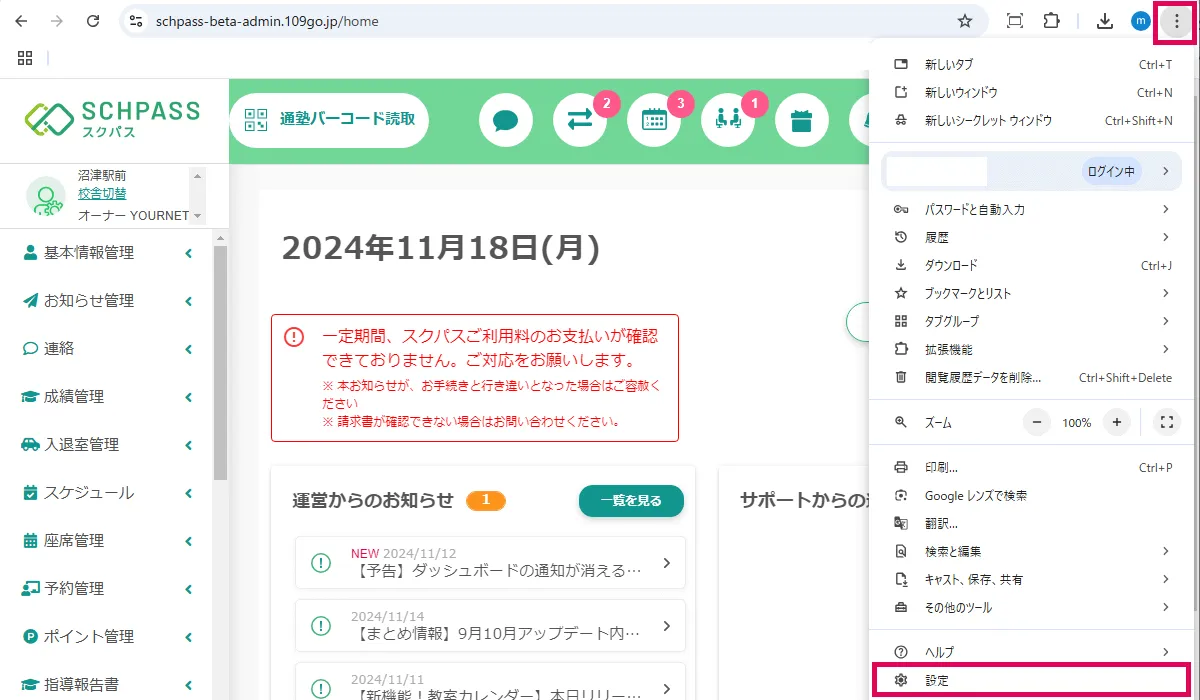1200x700 pixels.
Task: Open the green header calendar-event icon
Action: pos(801,120)
